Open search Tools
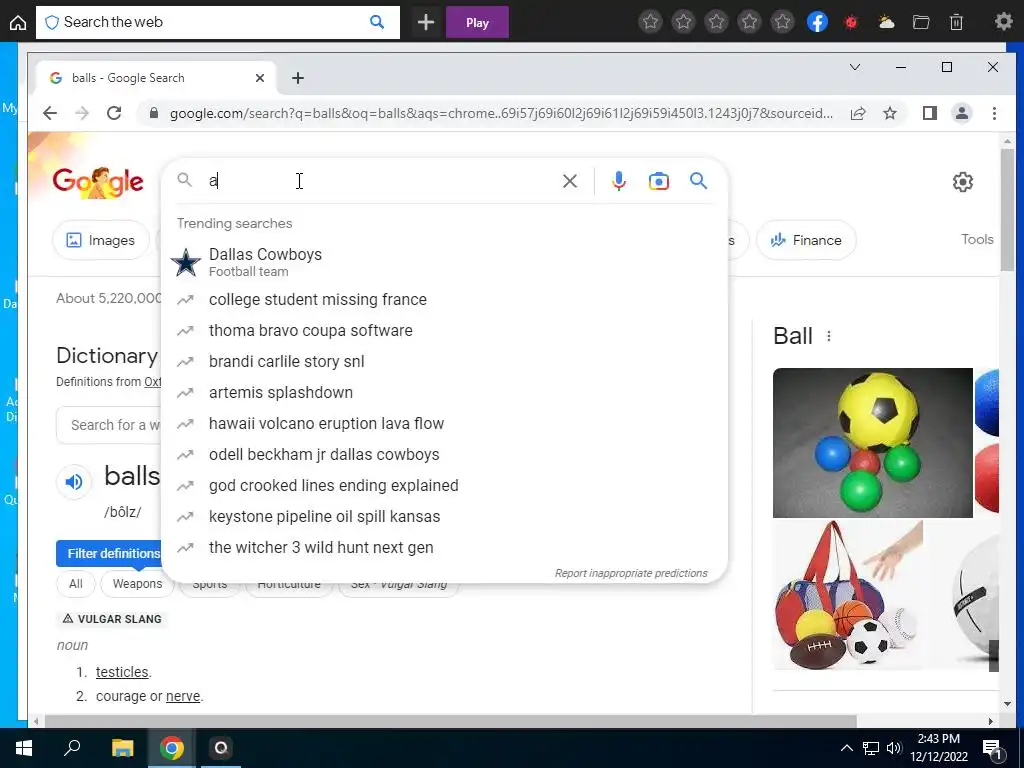The image size is (1024, 768). tap(977, 239)
